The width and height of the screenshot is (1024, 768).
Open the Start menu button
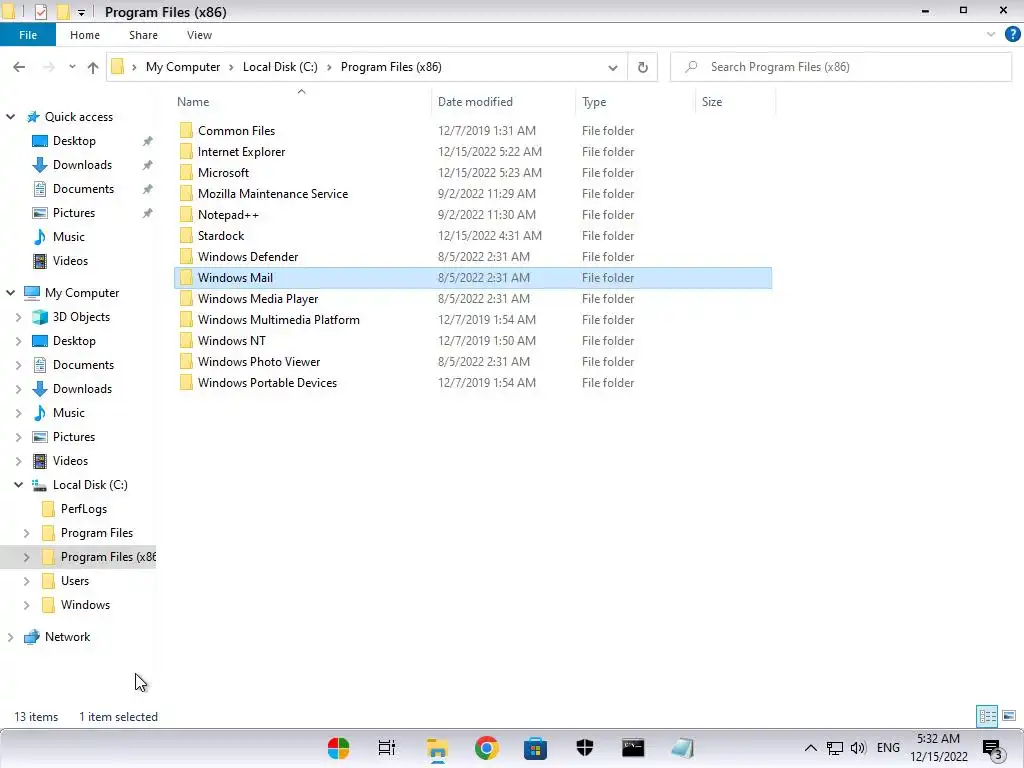tap(338, 748)
